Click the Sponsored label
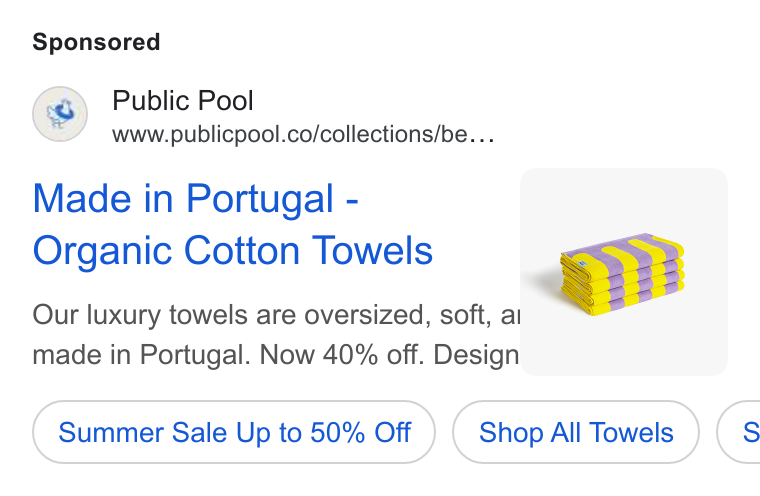The image size is (760, 496). point(96,42)
